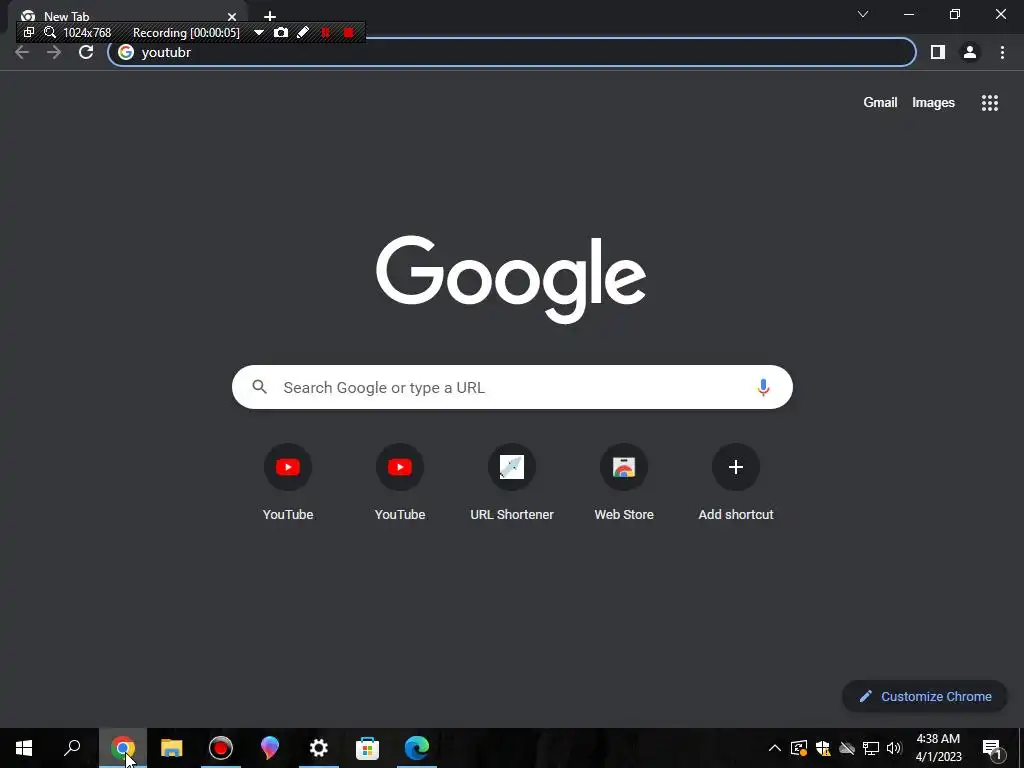Open the Chrome three-dot menu
The width and height of the screenshot is (1024, 768).
pyautogui.click(x=1002, y=52)
